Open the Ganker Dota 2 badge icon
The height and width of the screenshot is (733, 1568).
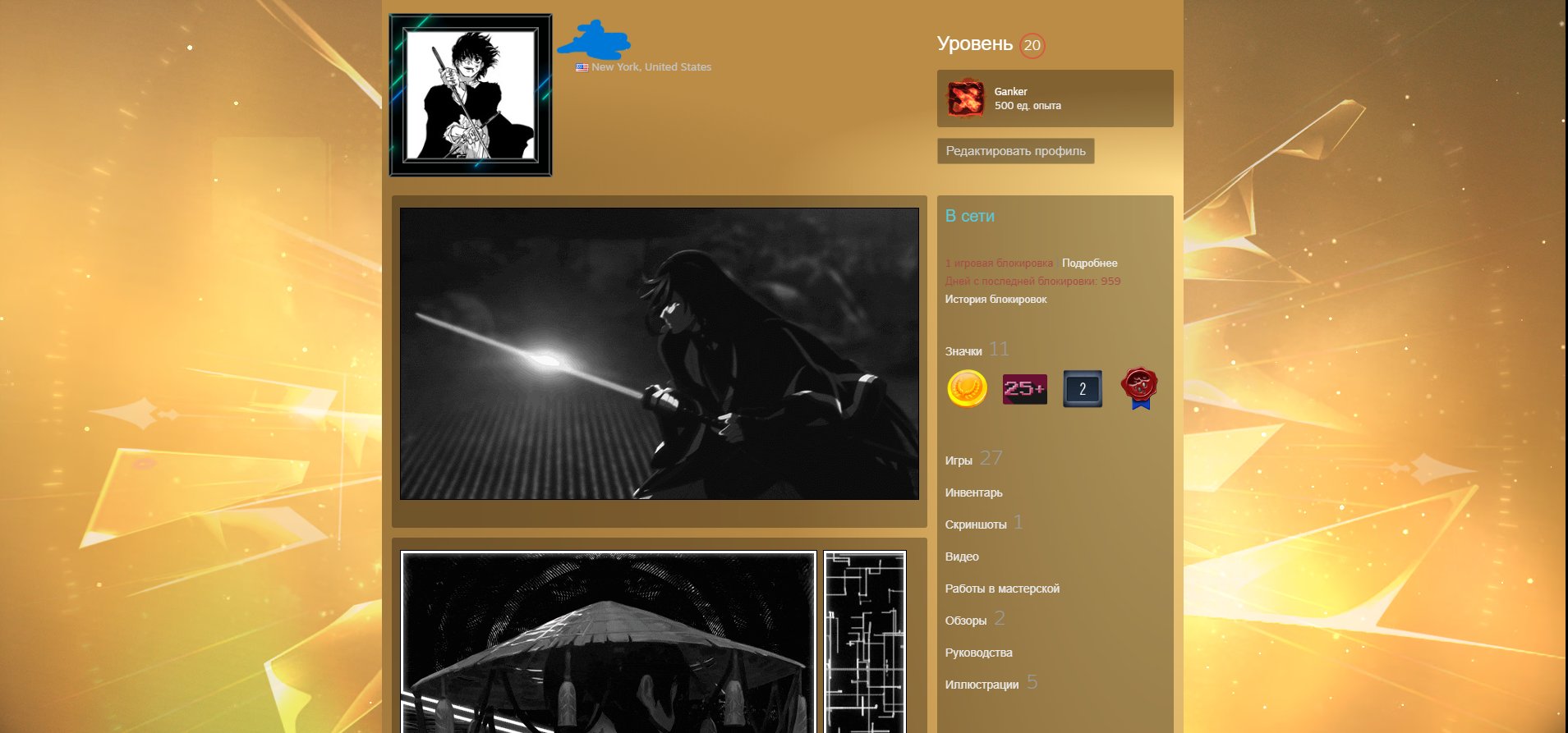(x=966, y=98)
